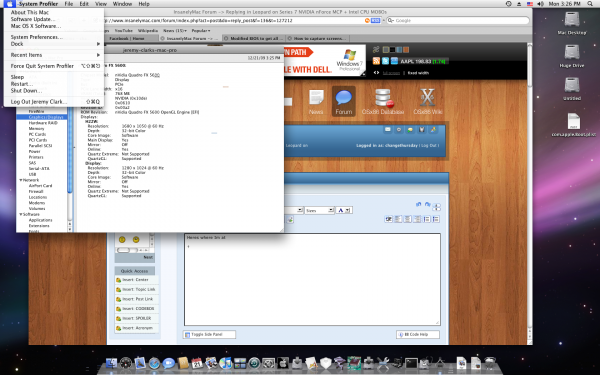Click the Twitter icon on site header
This screenshot has width=600, height=375.
tap(385, 61)
